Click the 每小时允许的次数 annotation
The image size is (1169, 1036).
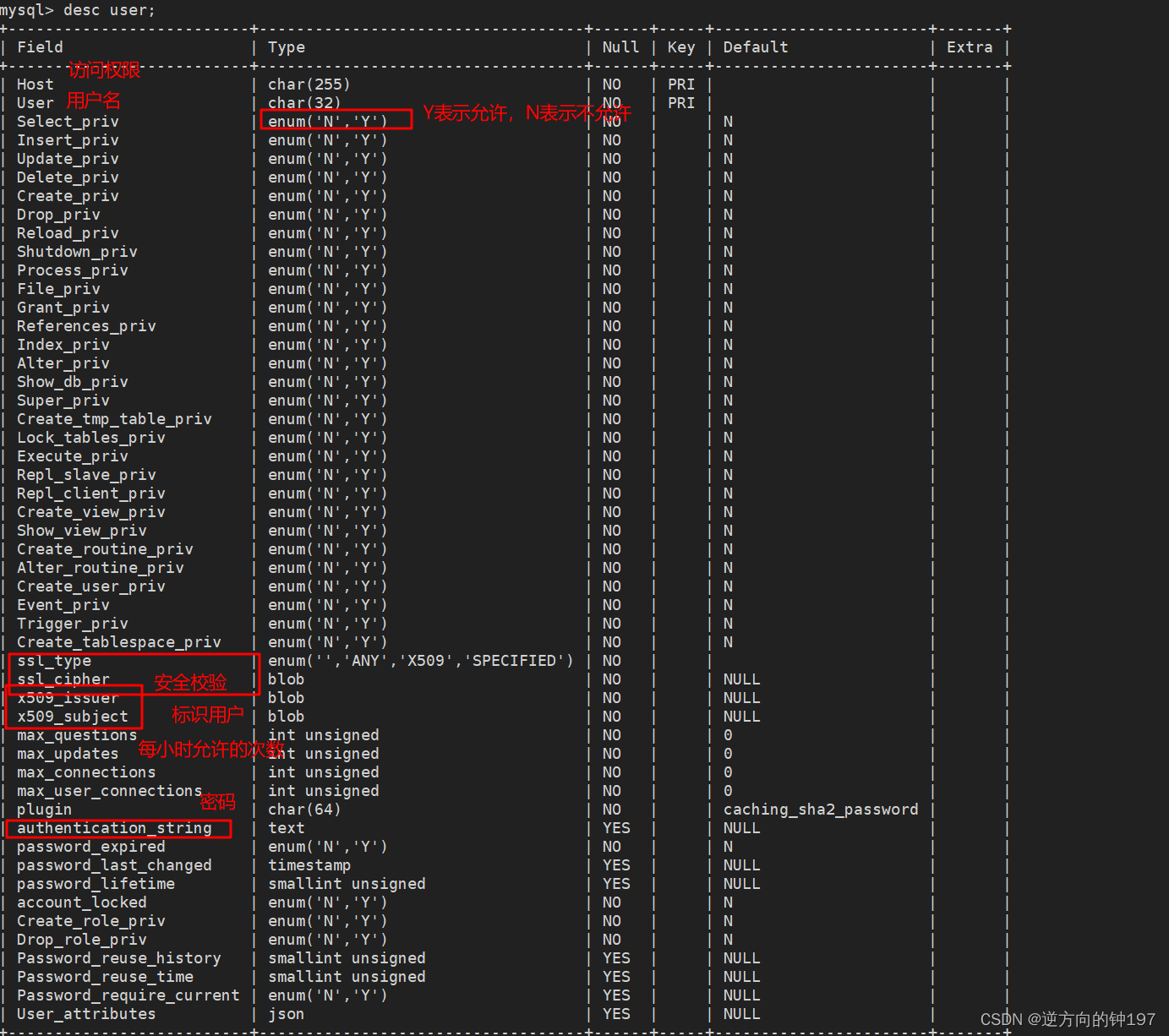pyautogui.click(x=210, y=748)
